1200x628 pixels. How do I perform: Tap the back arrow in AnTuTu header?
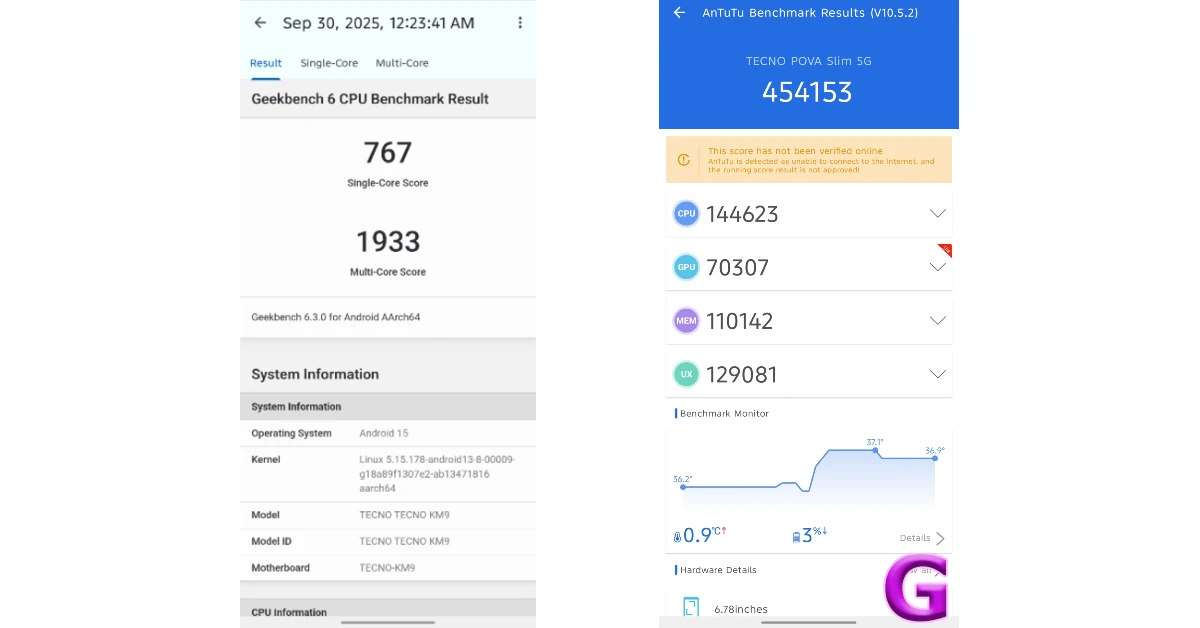(679, 13)
